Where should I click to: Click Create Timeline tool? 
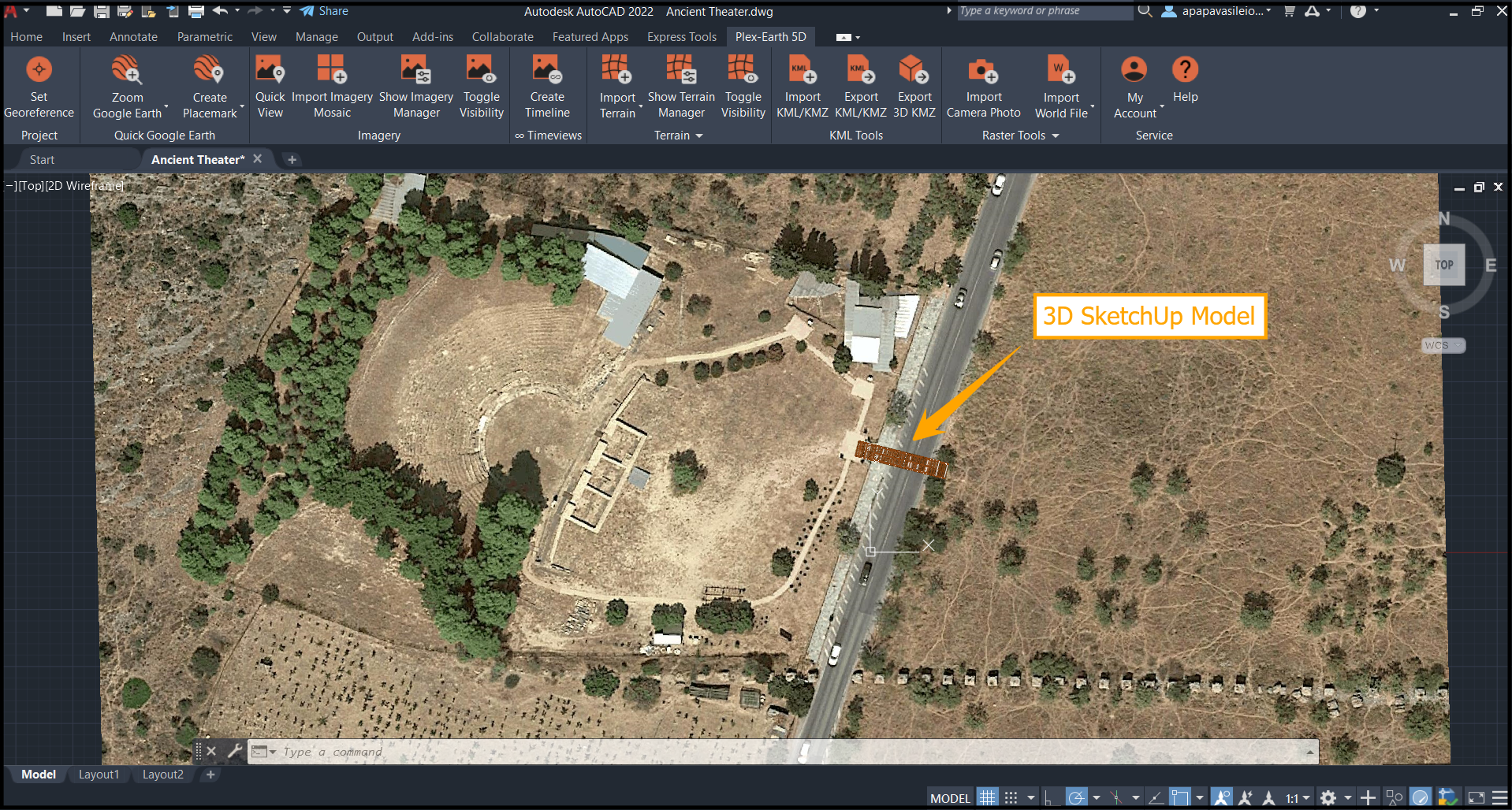click(x=547, y=87)
